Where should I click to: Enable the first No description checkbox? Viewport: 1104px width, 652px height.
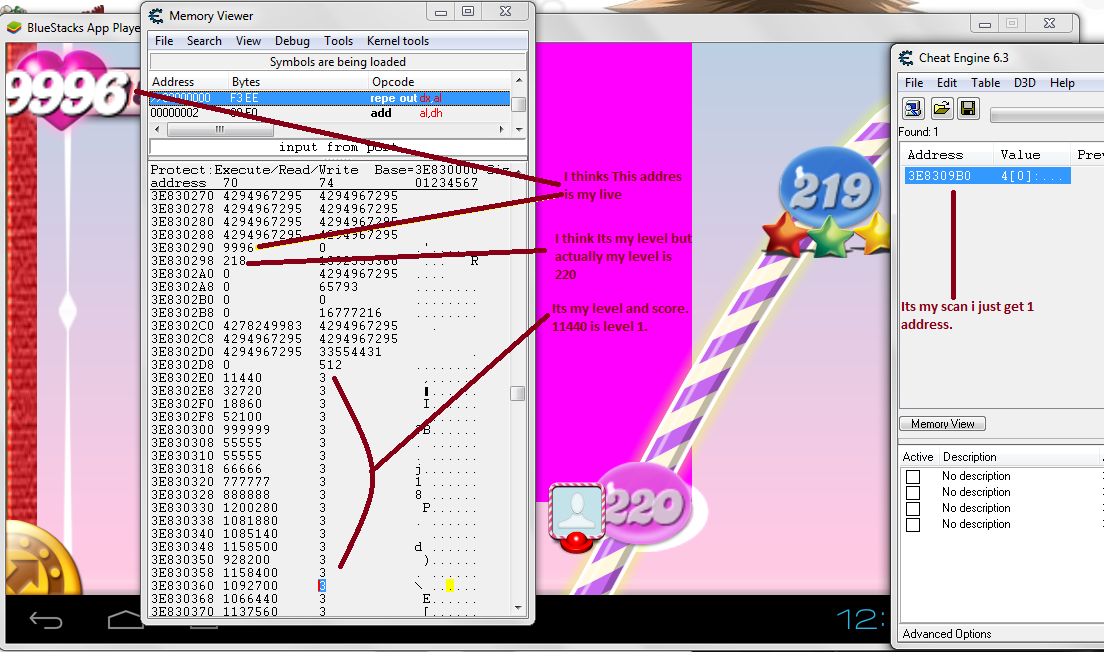(x=913, y=476)
